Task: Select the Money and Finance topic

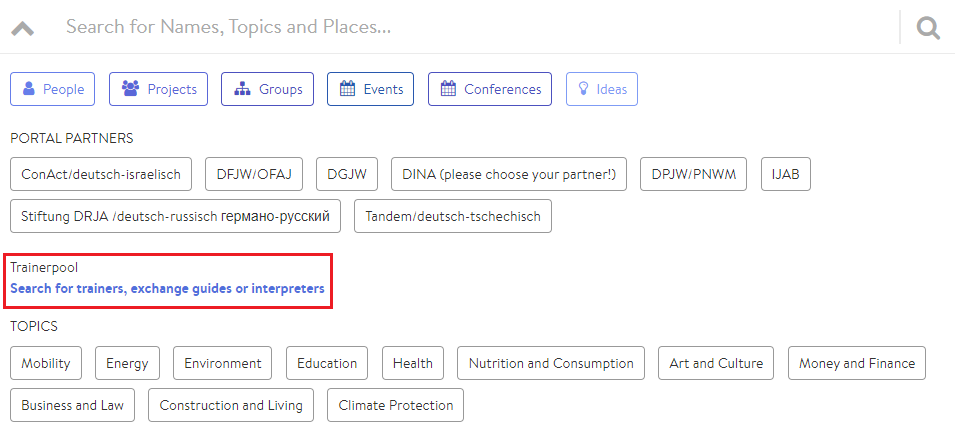Action: tap(857, 363)
